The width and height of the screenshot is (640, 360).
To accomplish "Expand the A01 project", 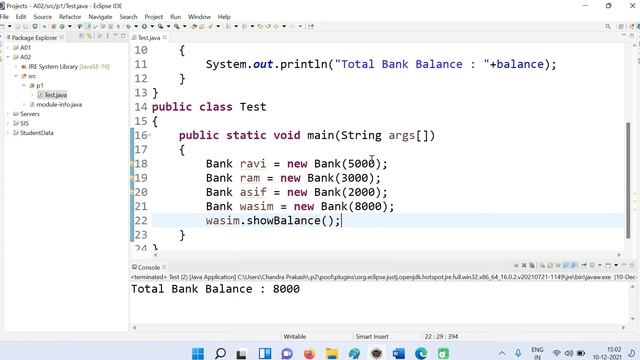I will click(8, 47).
